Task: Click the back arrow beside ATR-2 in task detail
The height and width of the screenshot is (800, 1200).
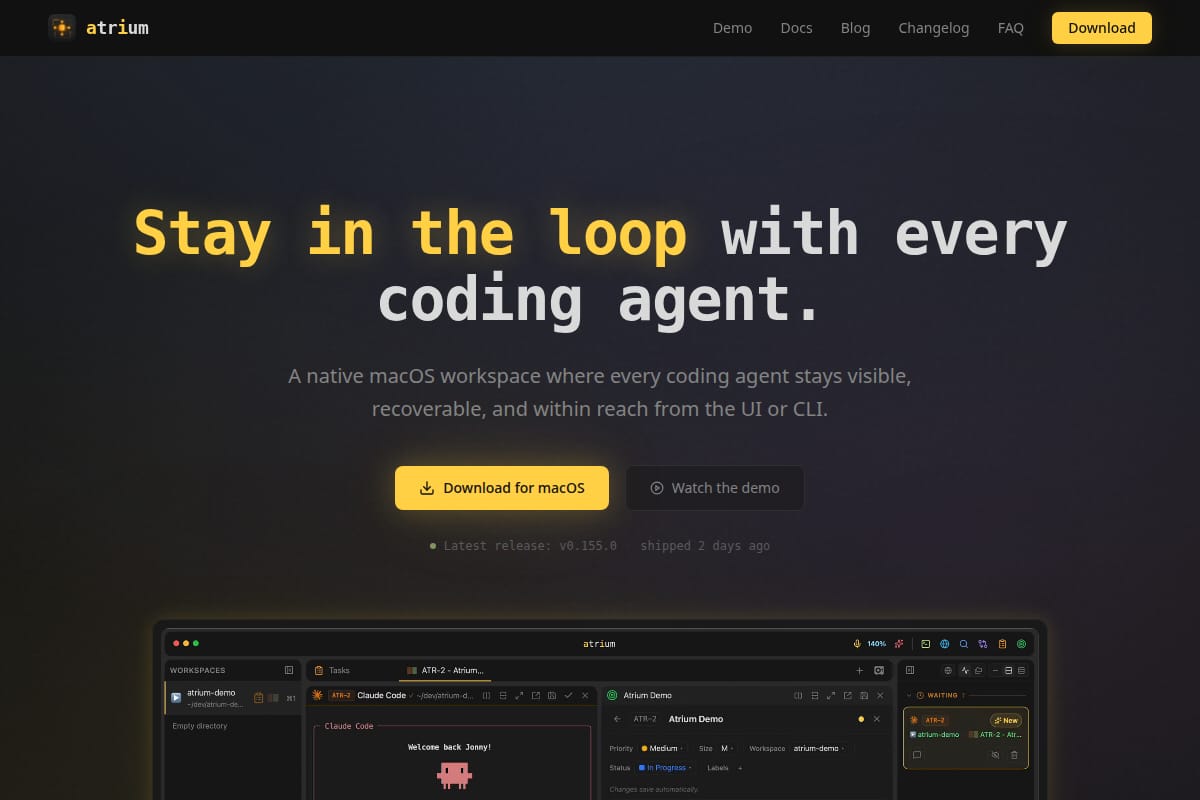Action: (x=617, y=719)
